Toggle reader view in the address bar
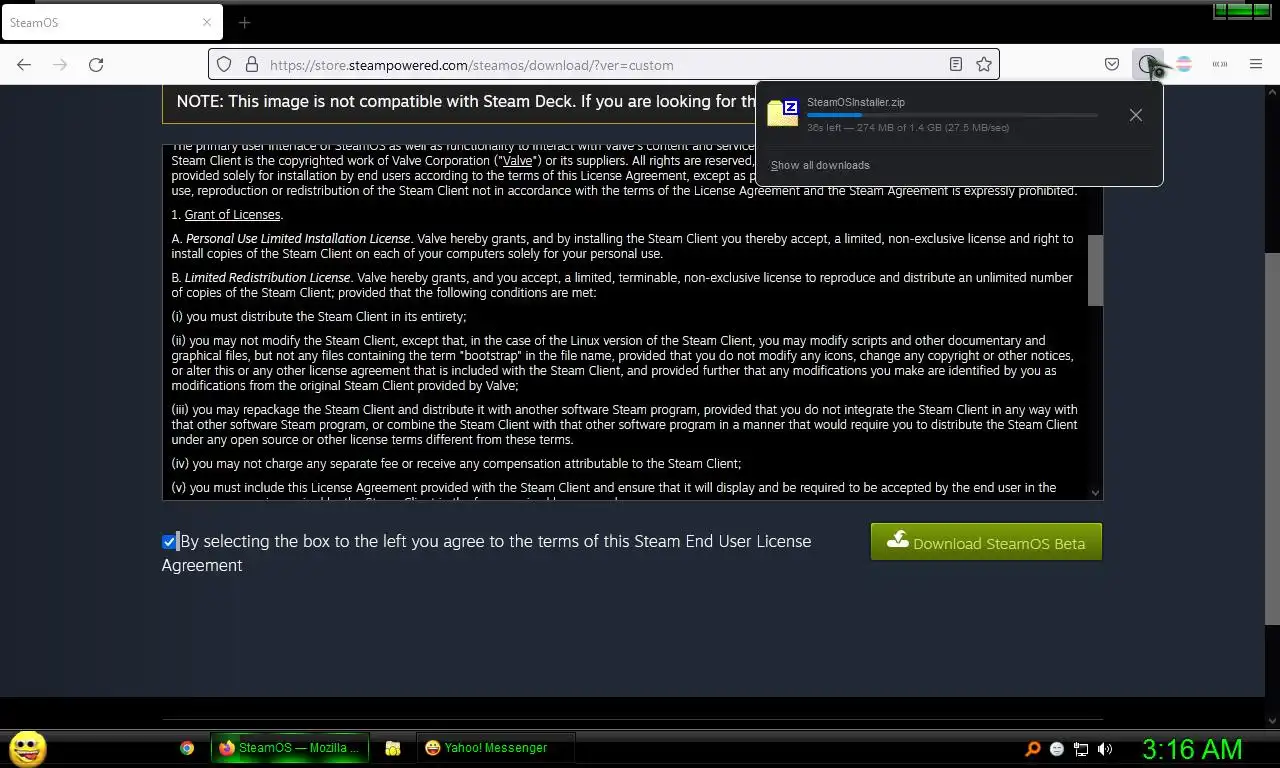The image size is (1280, 768). [956, 65]
